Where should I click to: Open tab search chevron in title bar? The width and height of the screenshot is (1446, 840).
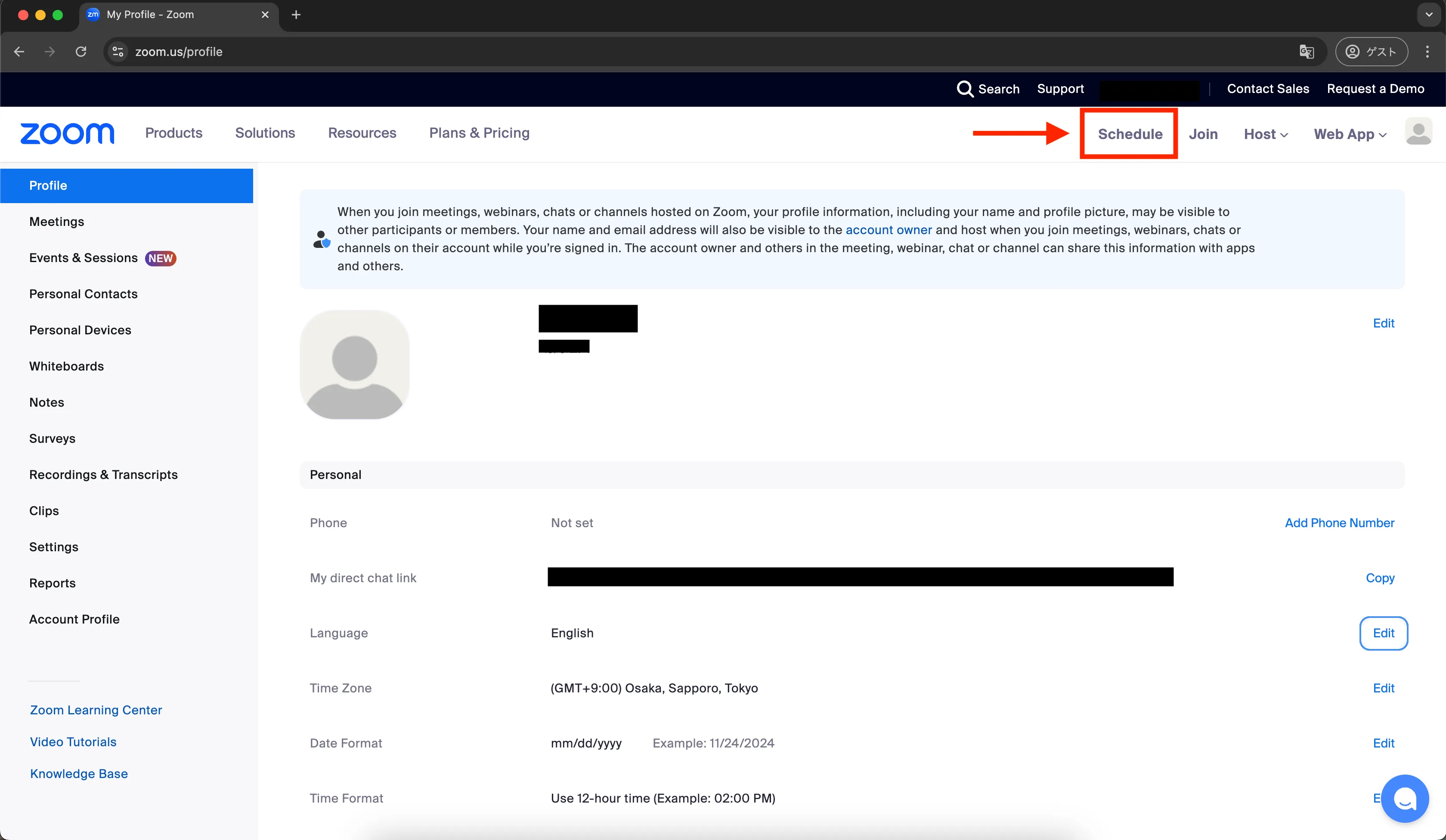pyautogui.click(x=1429, y=15)
